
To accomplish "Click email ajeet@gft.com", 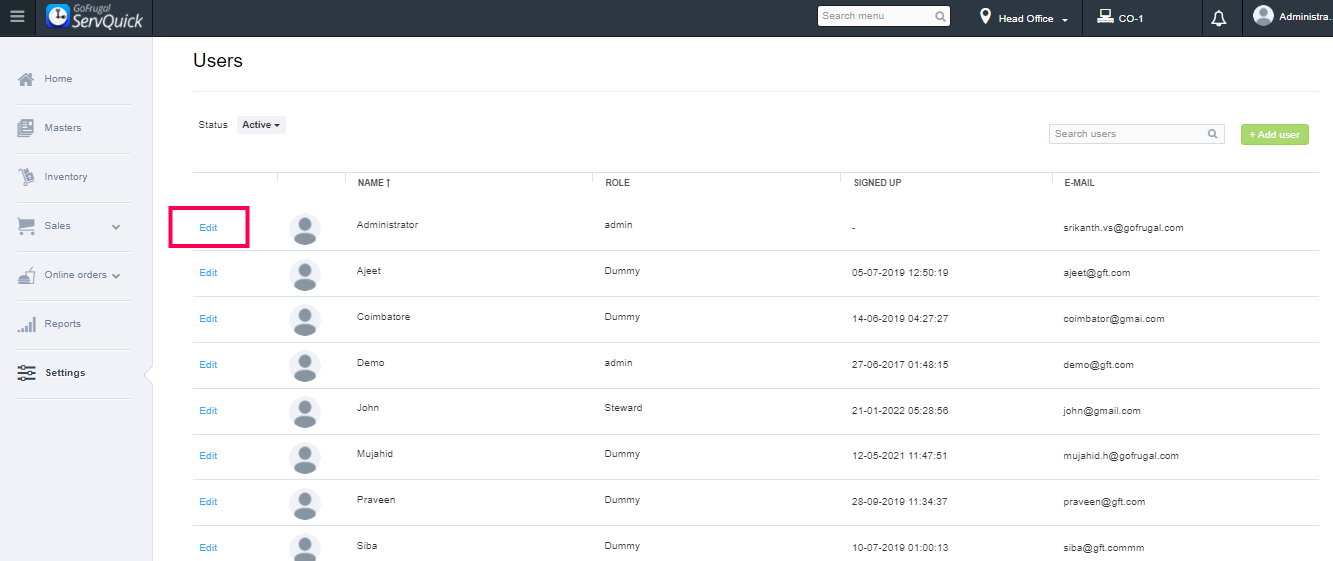I will click(1096, 273).
